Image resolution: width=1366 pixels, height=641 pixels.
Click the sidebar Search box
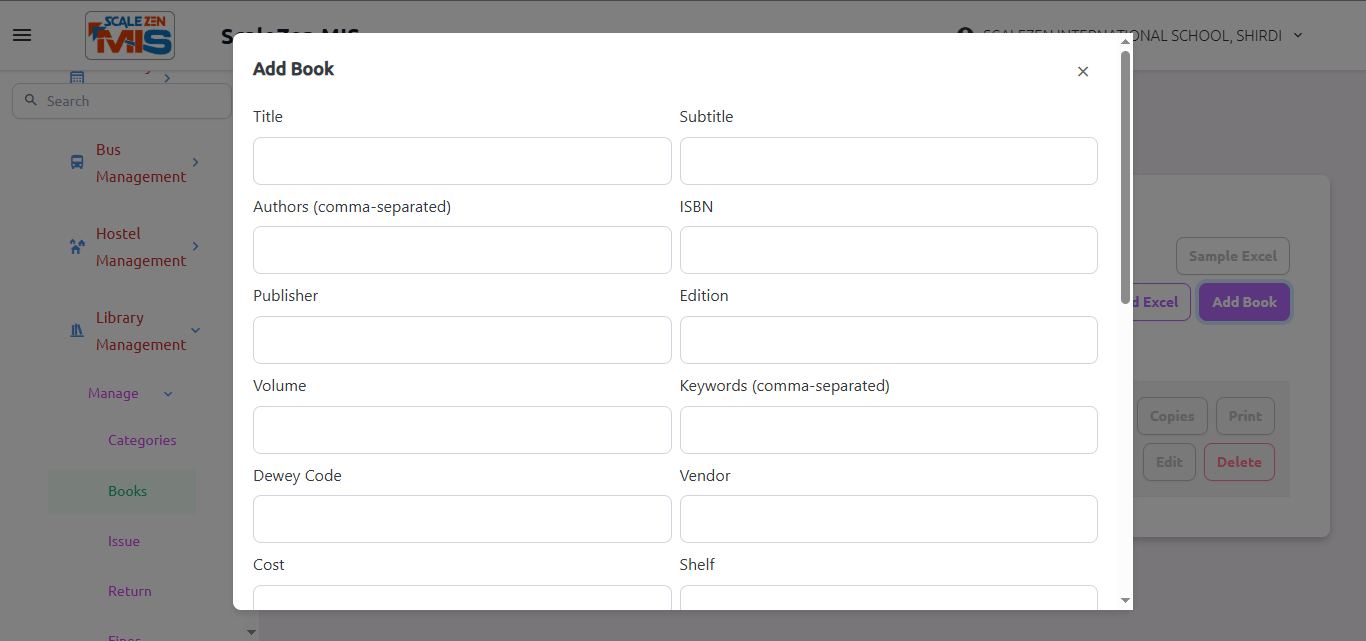[x=122, y=101]
